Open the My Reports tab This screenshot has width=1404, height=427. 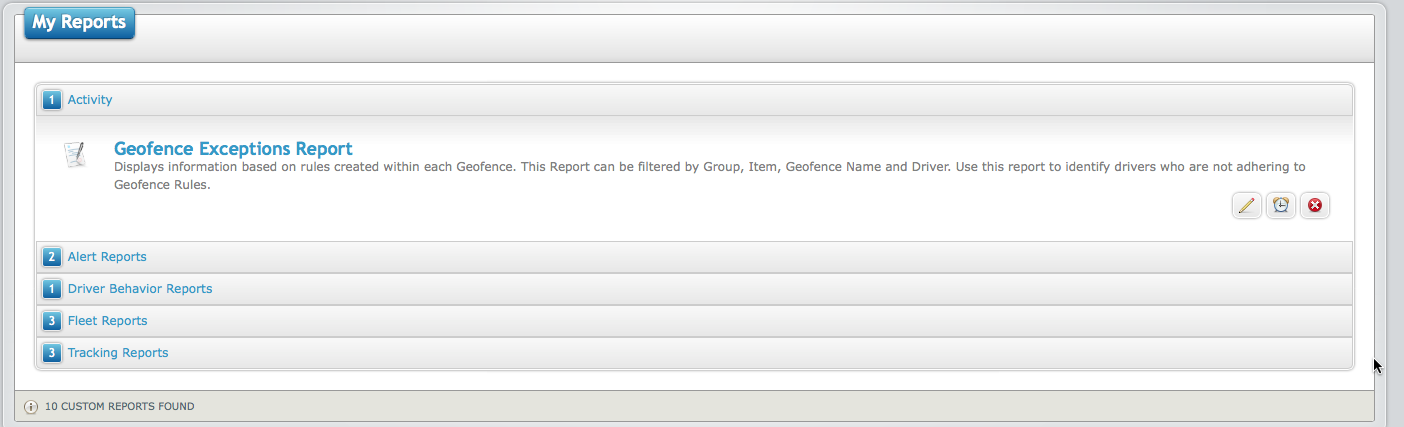79,22
